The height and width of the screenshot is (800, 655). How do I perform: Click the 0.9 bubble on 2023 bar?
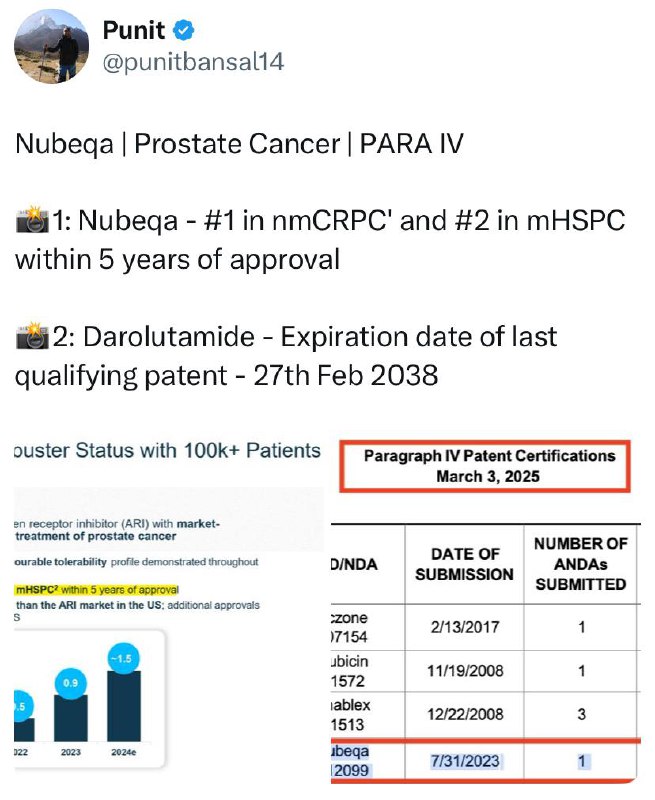pos(70,683)
